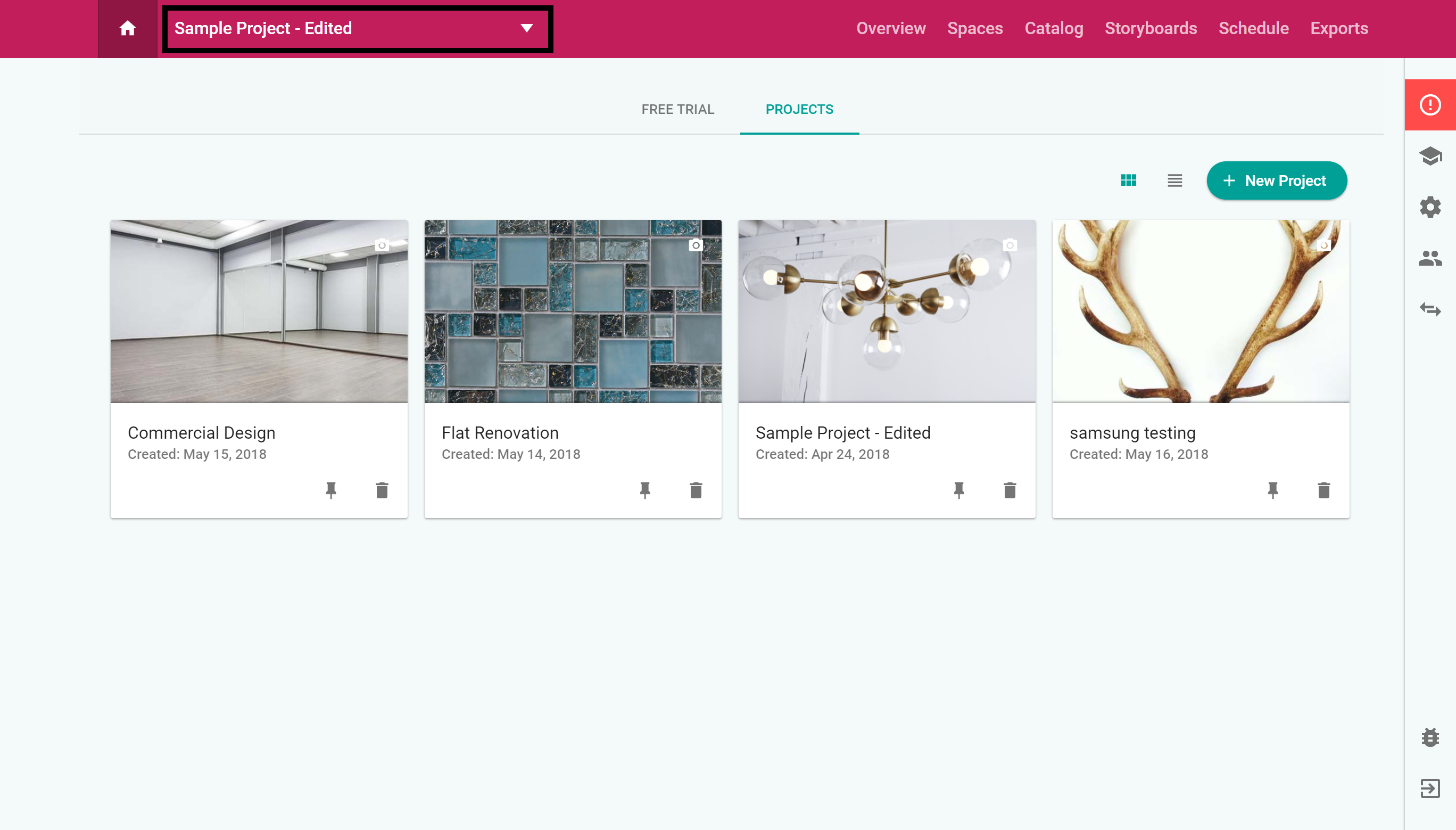The width and height of the screenshot is (1456, 830).
Task: Click Sample Project - Edited card title
Action: 842,433
